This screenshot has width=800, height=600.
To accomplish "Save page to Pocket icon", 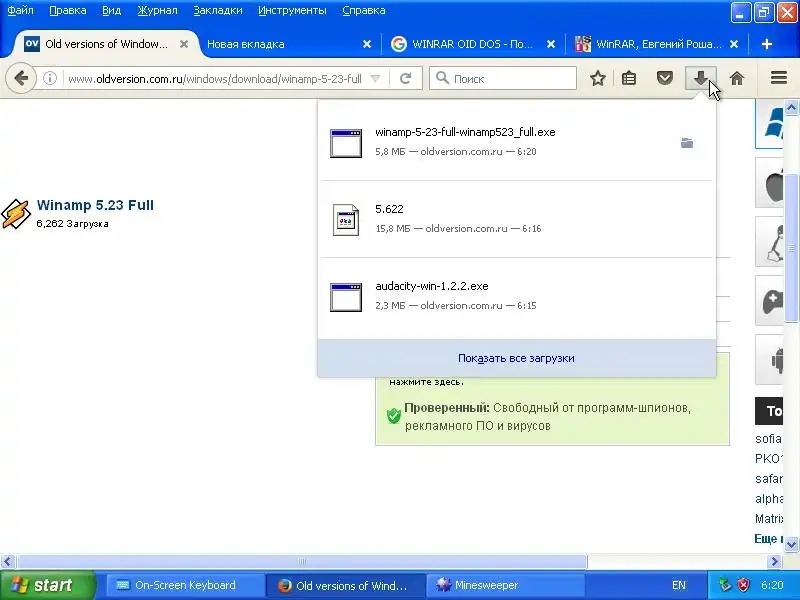I will pos(664,79).
